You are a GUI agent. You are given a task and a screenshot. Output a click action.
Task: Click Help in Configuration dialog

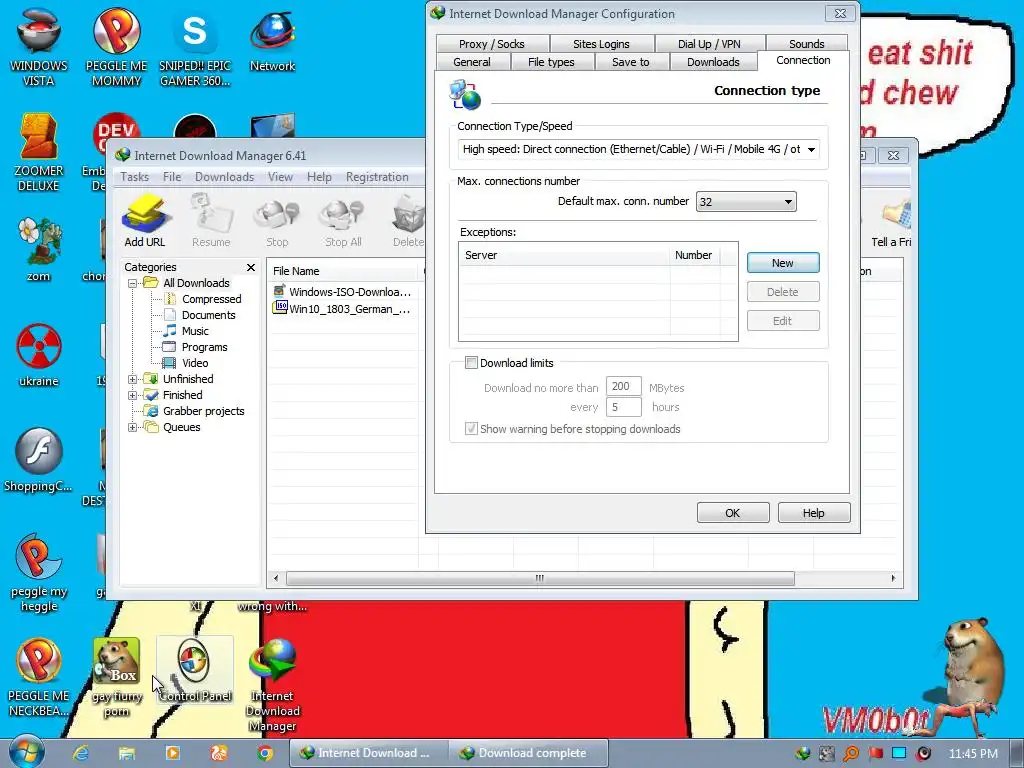point(814,513)
